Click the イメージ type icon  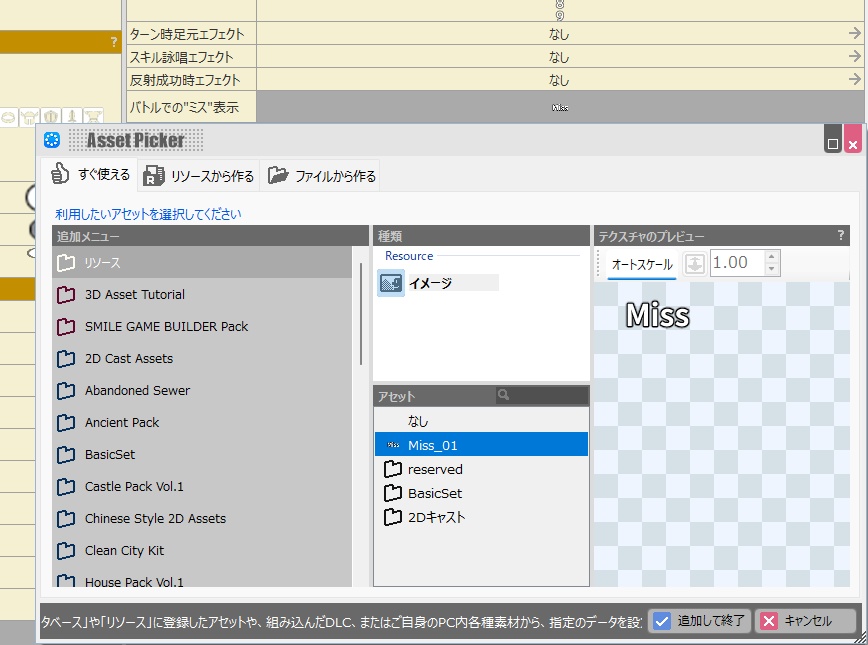(x=391, y=283)
